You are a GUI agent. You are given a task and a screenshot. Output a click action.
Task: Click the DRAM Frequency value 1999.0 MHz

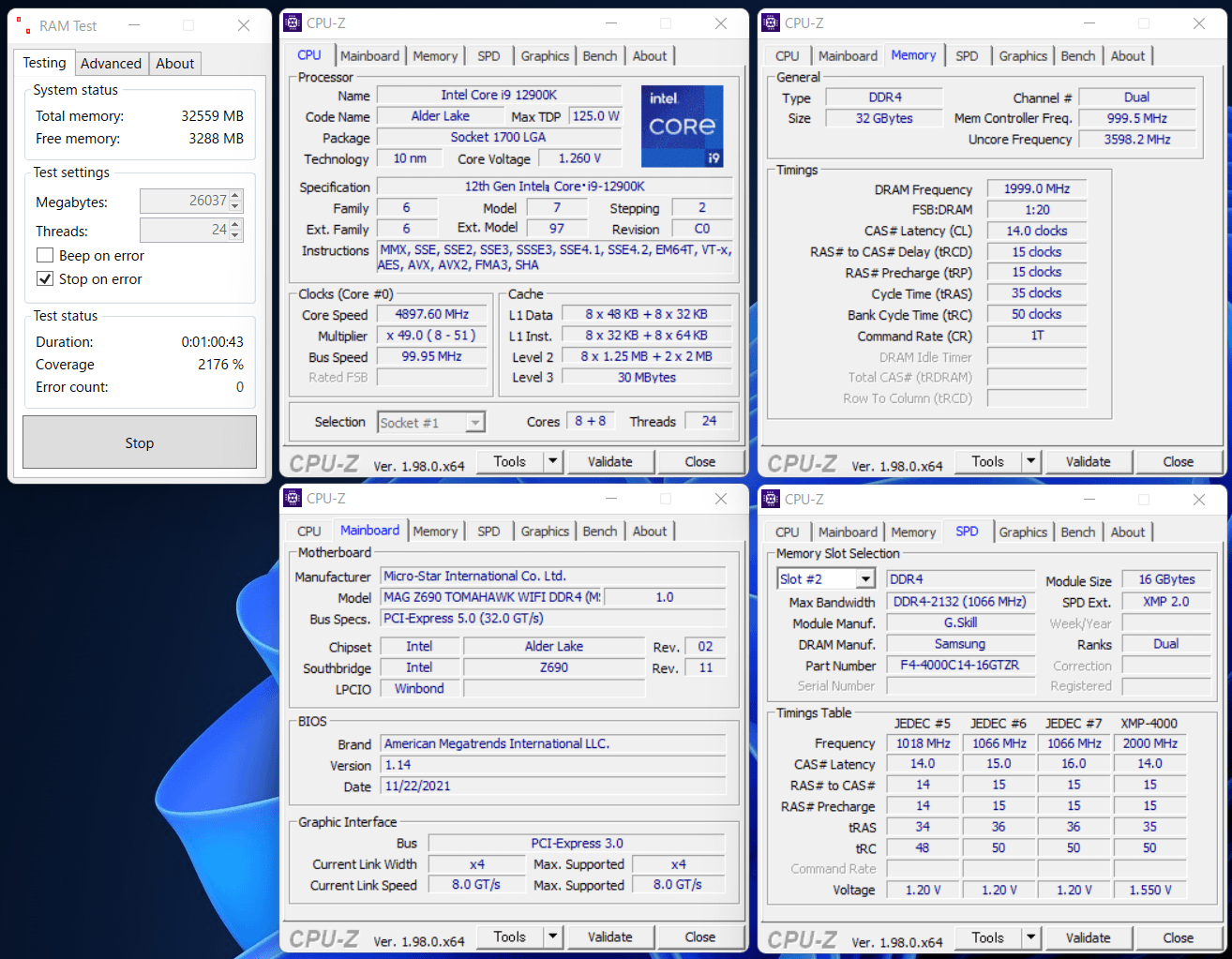pyautogui.click(x=1037, y=188)
